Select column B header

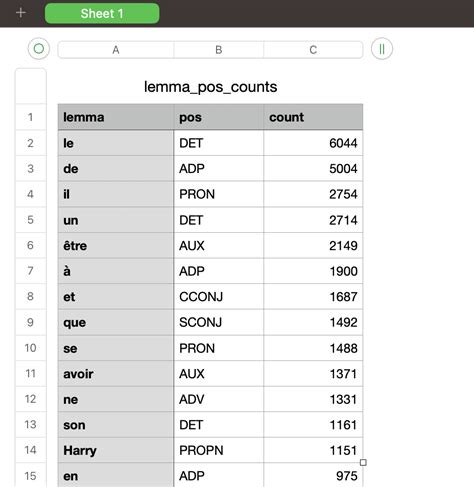[x=219, y=50]
